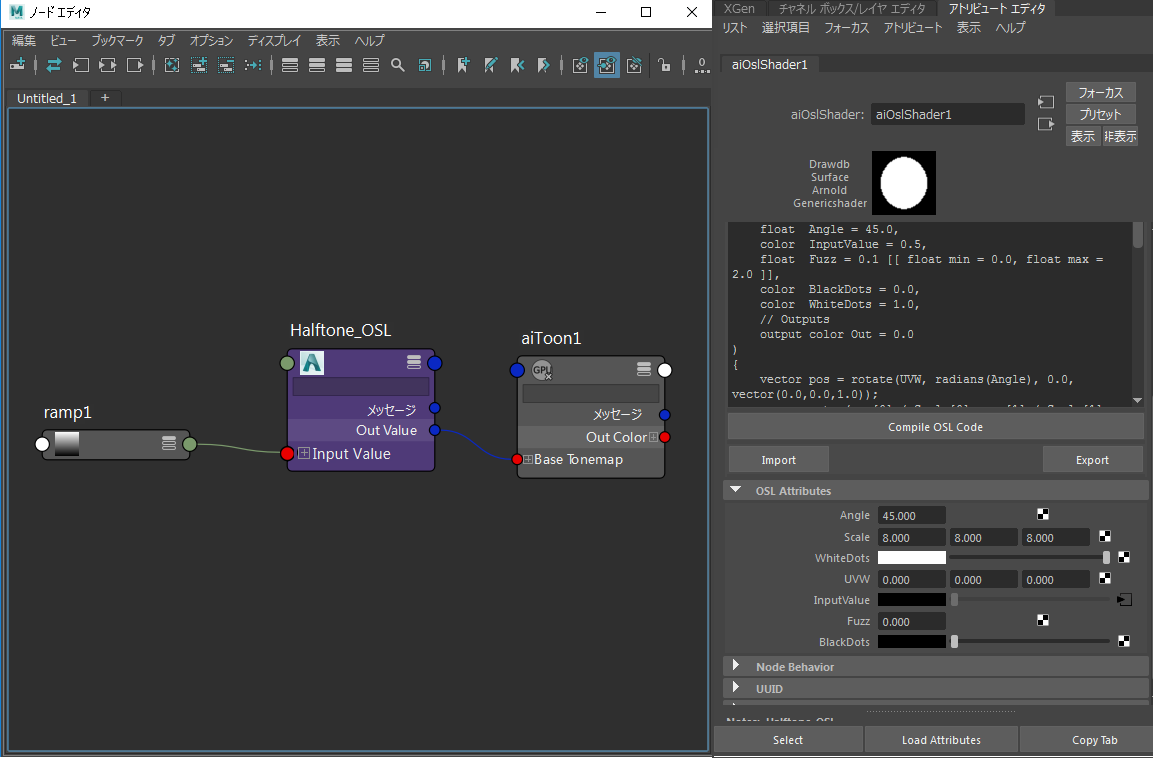
Task: Toggle view mode icon on ramp1 node
Action: click(169, 443)
